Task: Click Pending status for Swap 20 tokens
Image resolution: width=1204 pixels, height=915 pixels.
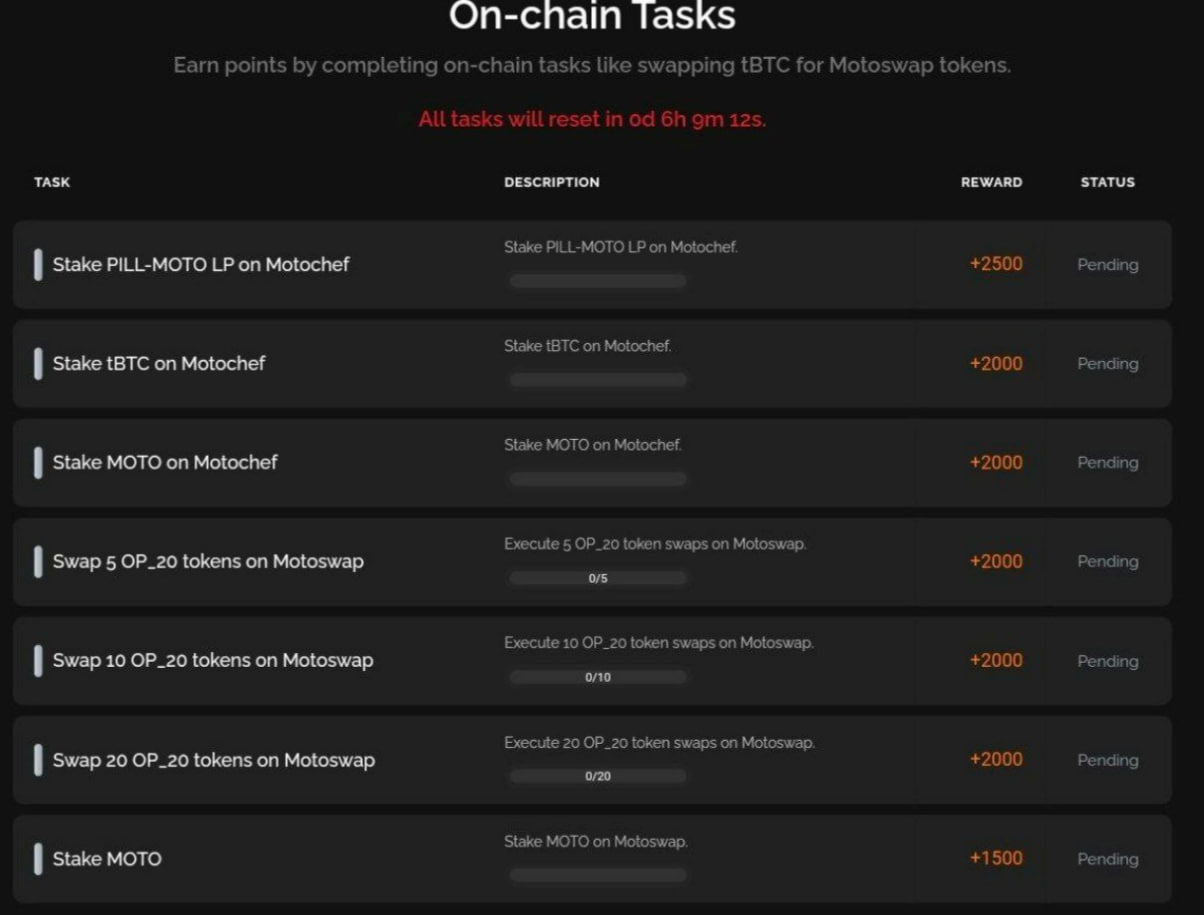Action: (1108, 760)
